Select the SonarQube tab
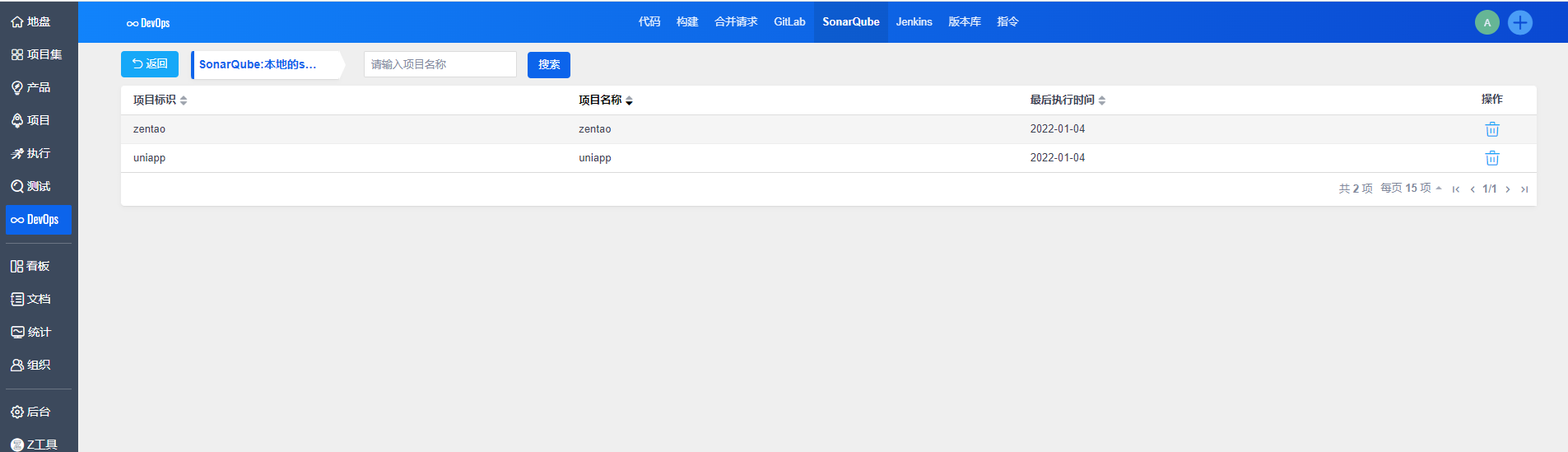Image resolution: width=1568 pixels, height=452 pixels. coord(851,22)
